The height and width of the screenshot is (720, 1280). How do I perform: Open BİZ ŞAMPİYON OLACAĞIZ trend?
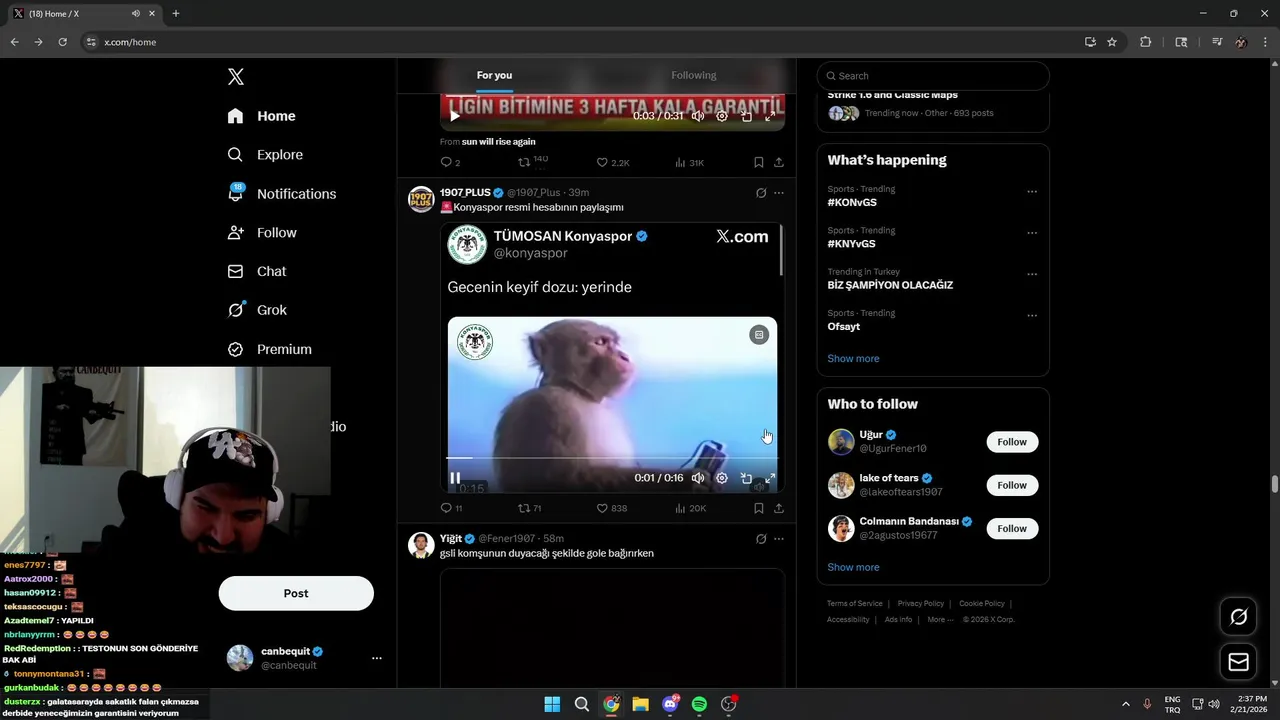click(x=890, y=285)
